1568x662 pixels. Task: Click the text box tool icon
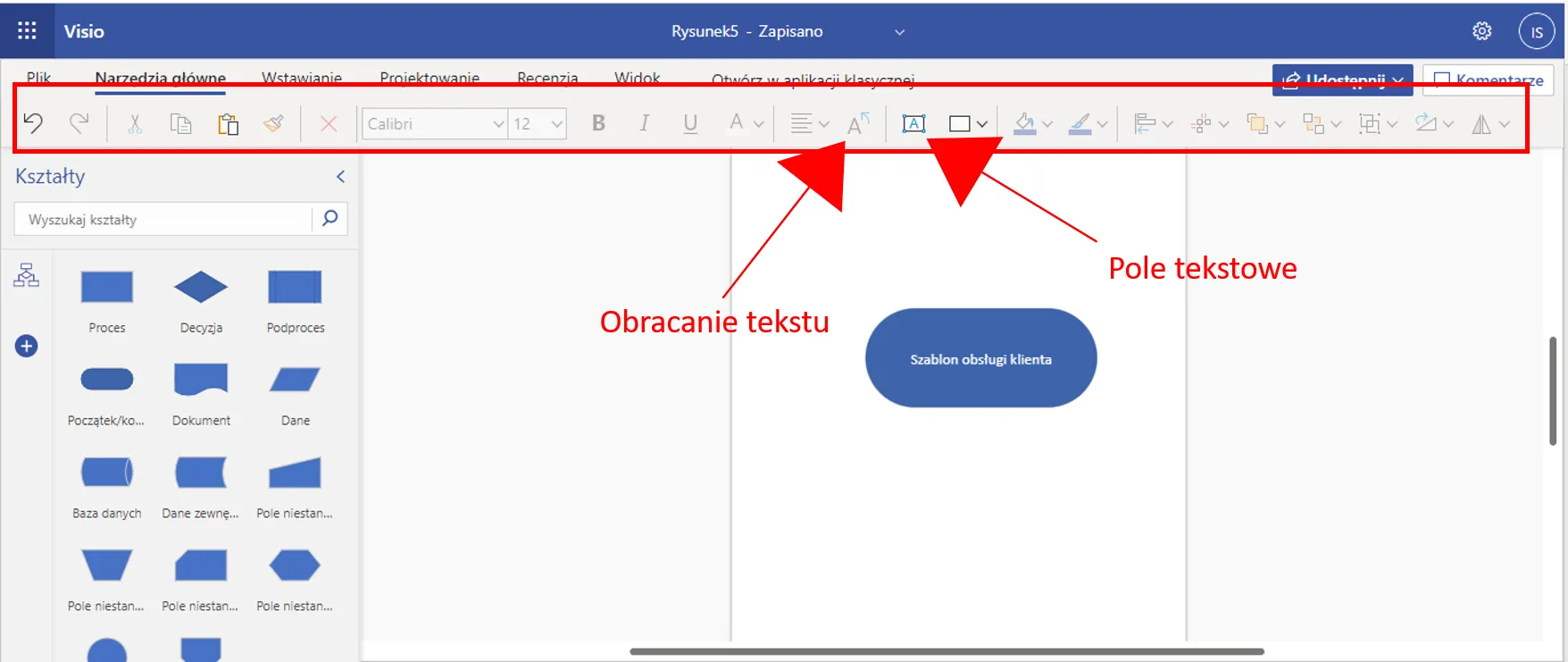(913, 123)
